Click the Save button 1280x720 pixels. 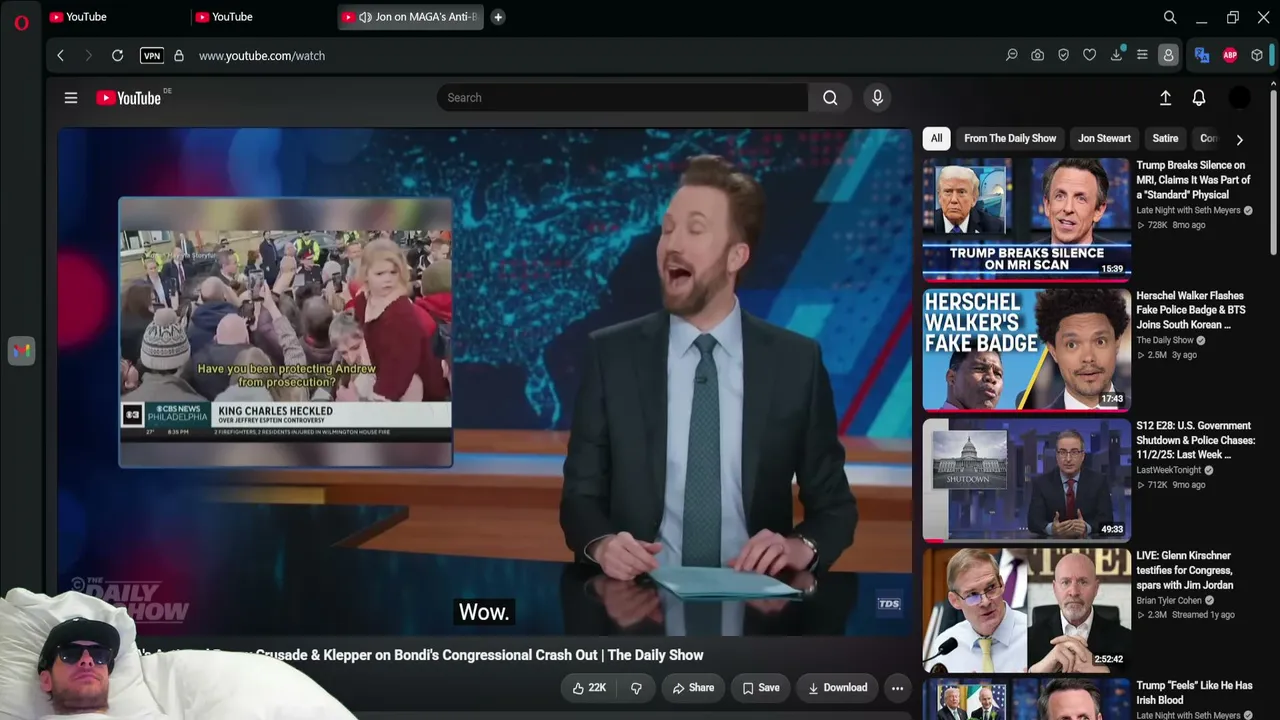click(761, 688)
